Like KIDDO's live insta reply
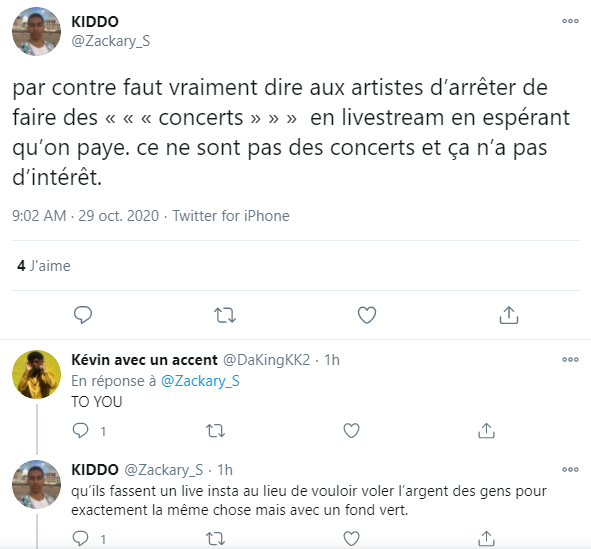This screenshot has height=549, width=591. [x=351, y=539]
